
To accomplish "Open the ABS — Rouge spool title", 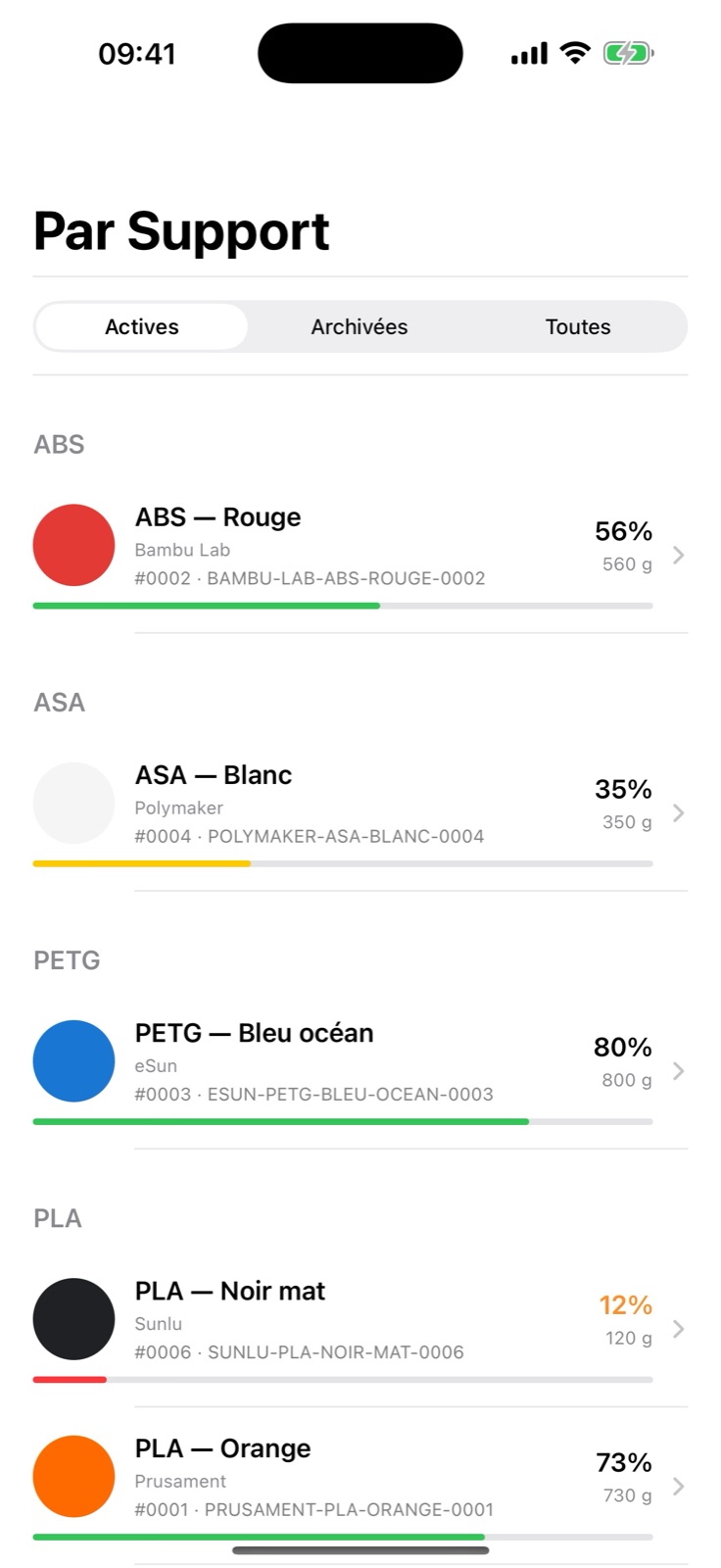I will [x=217, y=516].
